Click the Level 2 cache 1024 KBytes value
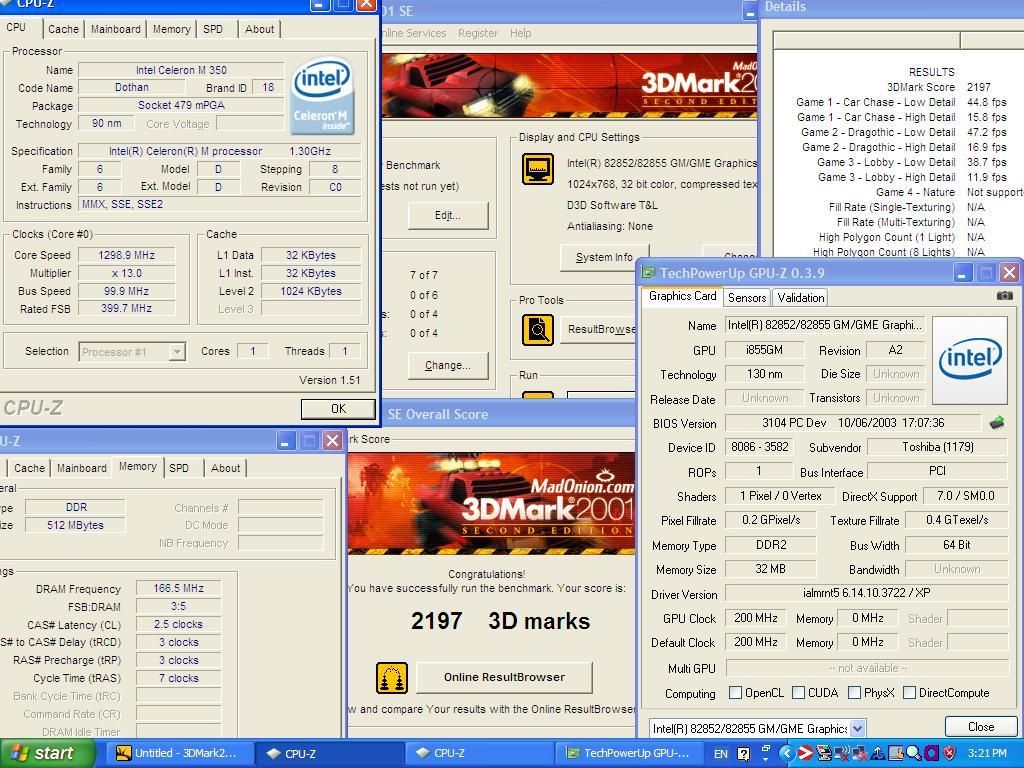Image resolution: width=1024 pixels, height=768 pixels. pos(310,291)
